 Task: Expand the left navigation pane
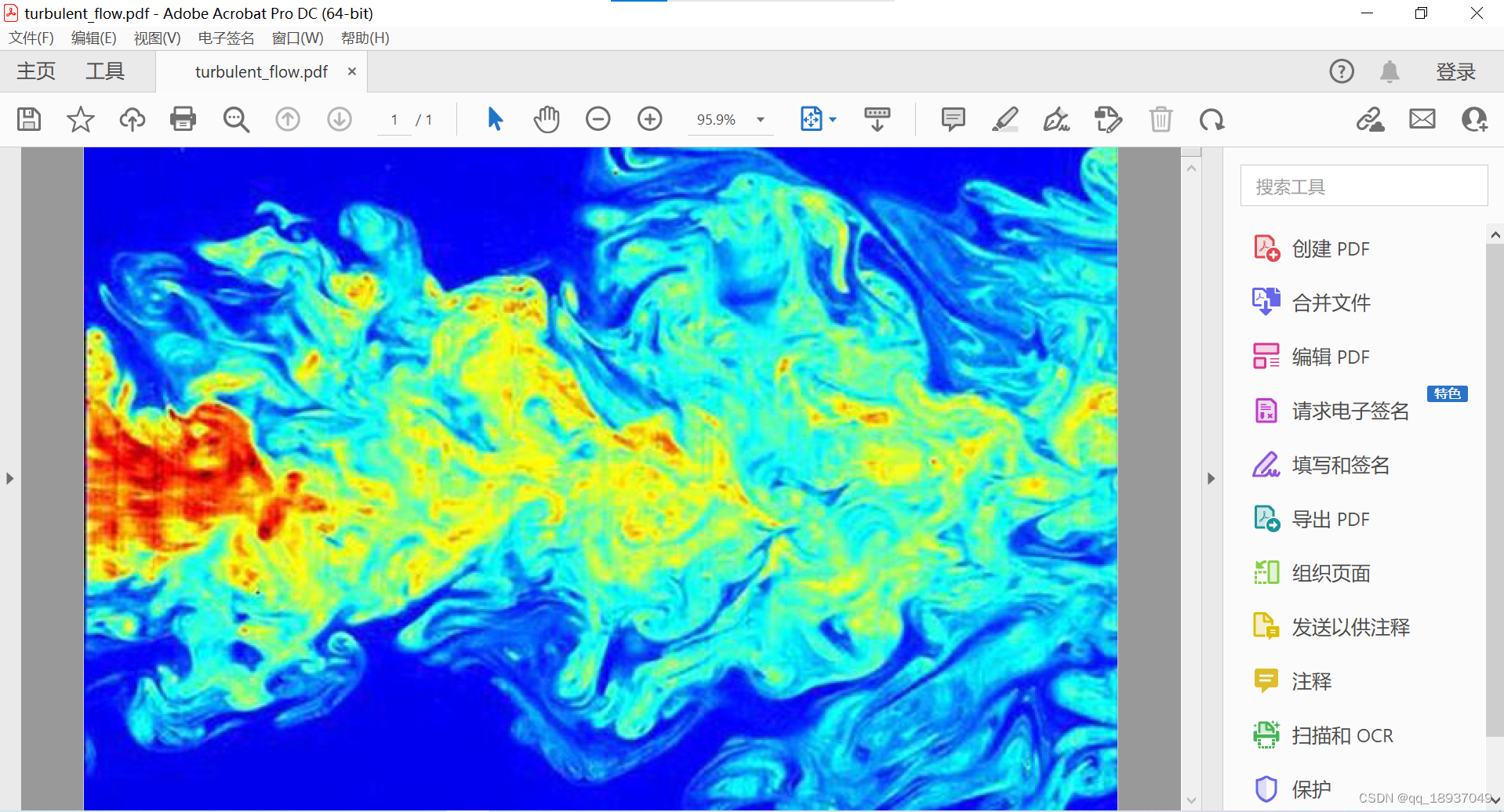9,478
